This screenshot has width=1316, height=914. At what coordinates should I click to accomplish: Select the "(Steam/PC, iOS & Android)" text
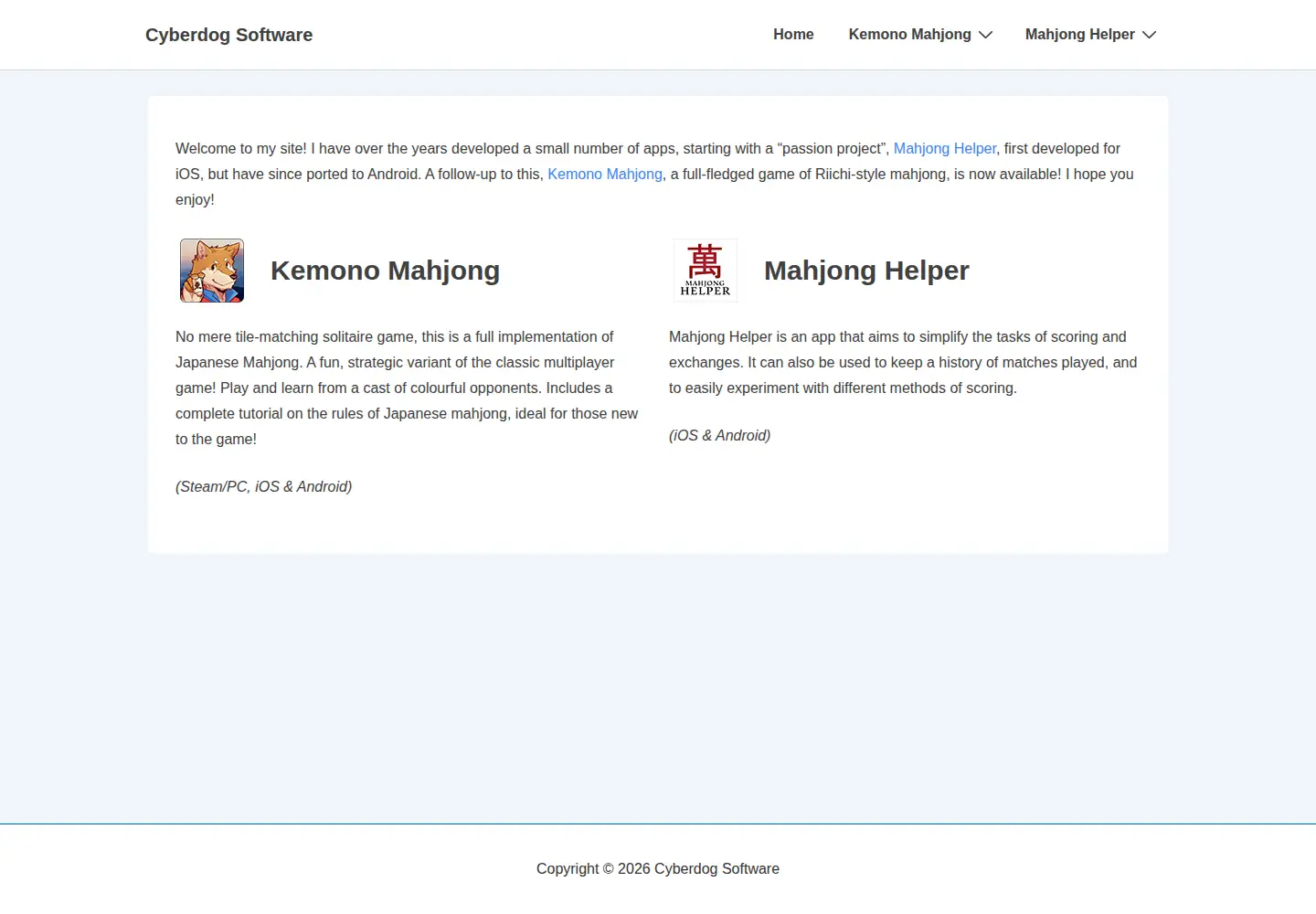coord(263,486)
